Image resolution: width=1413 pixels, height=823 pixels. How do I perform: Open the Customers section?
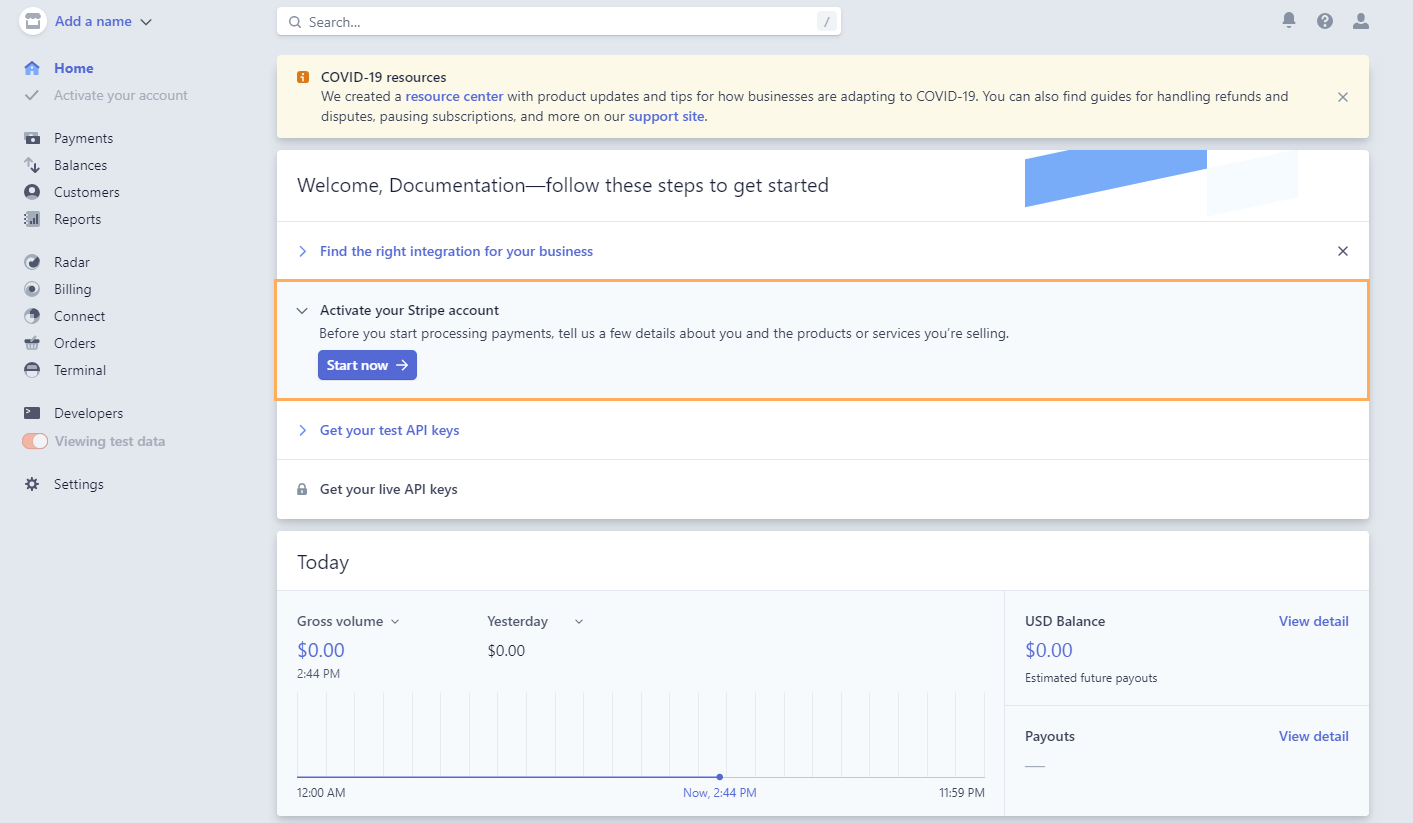pos(87,192)
